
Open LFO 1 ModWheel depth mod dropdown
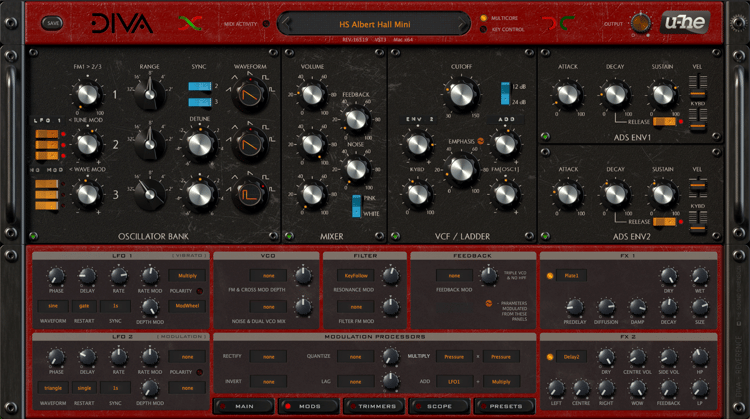click(187, 306)
